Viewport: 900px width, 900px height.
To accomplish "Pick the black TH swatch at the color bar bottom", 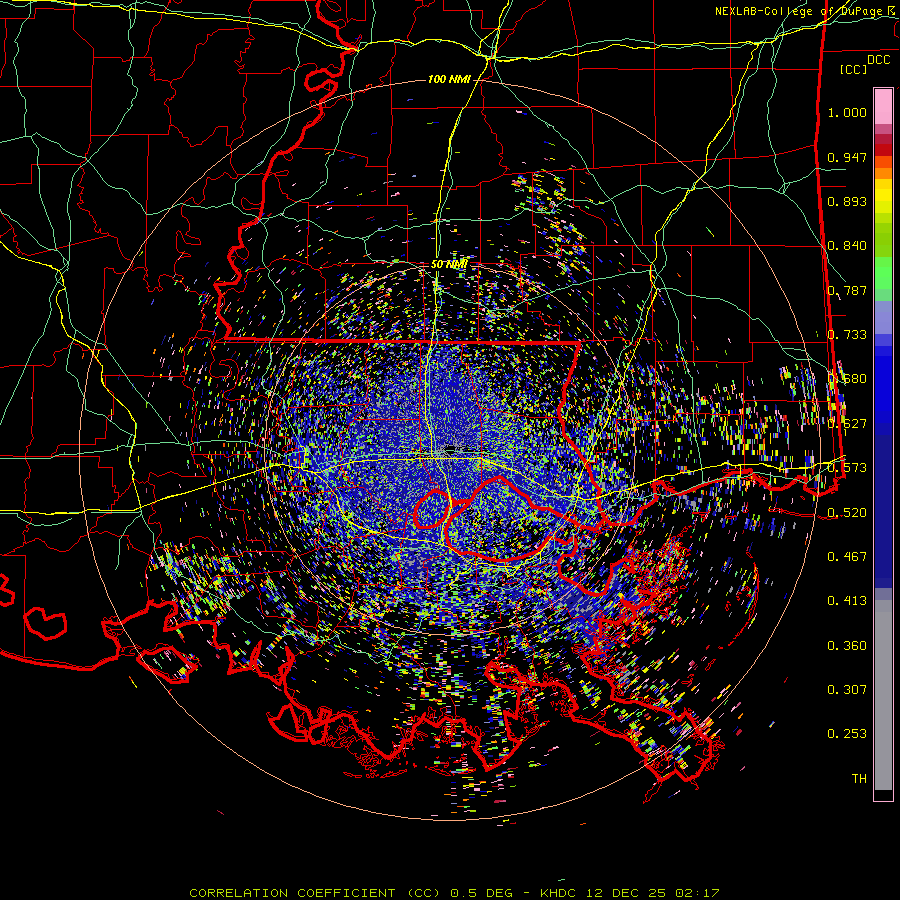I will pyautogui.click(x=883, y=794).
